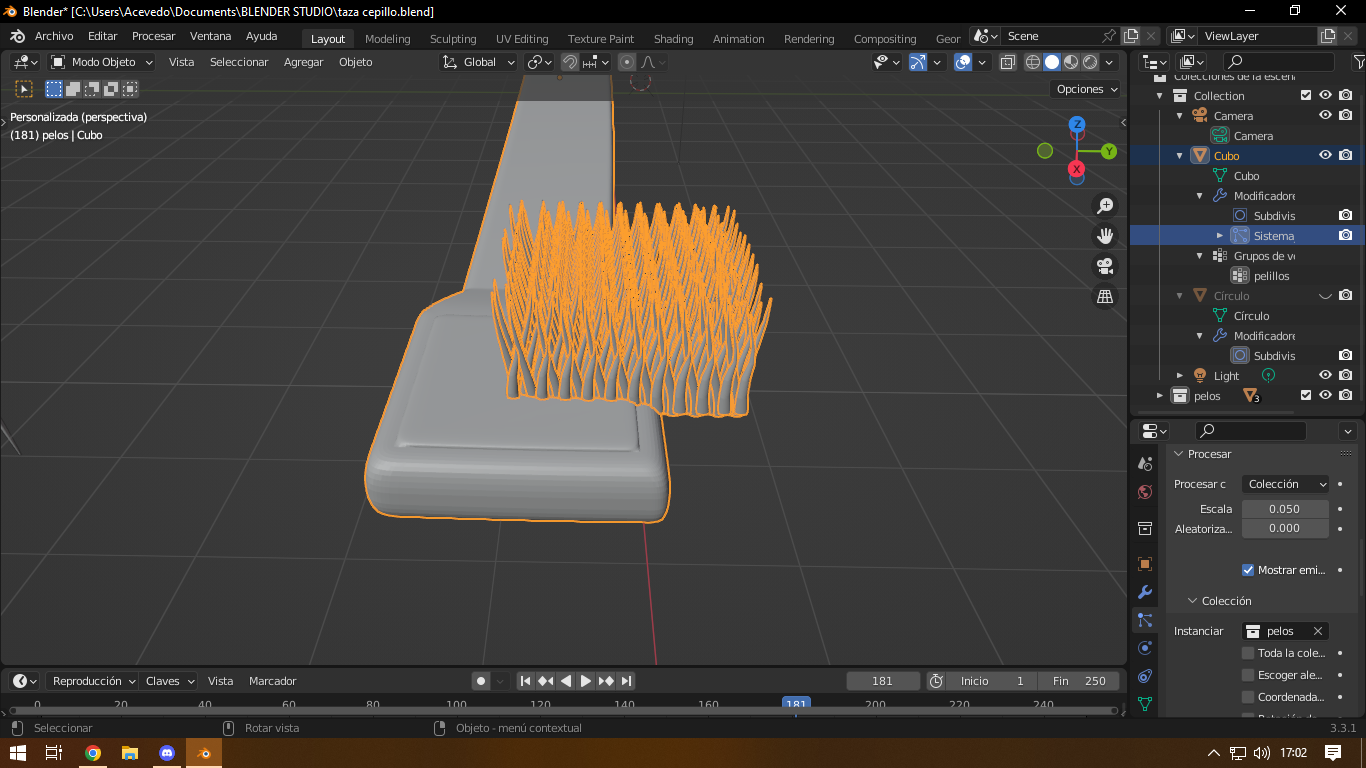Image resolution: width=1366 pixels, height=768 pixels.
Task: Open the Ventana menu
Action: [x=210, y=36]
